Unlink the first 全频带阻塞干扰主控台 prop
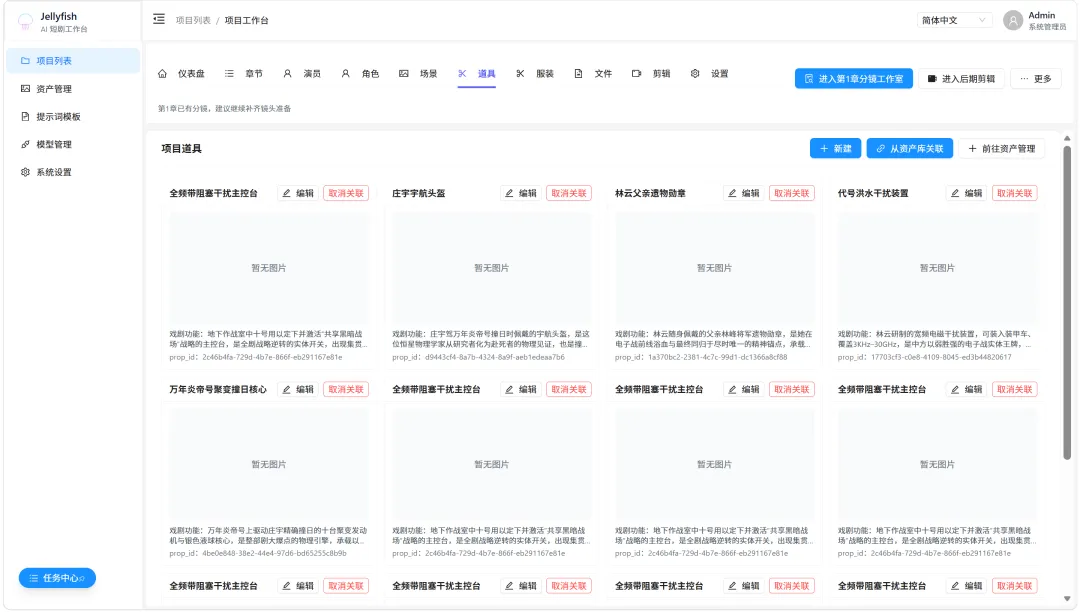Image resolution: width=1080 pixels, height=612 pixels. click(346, 193)
